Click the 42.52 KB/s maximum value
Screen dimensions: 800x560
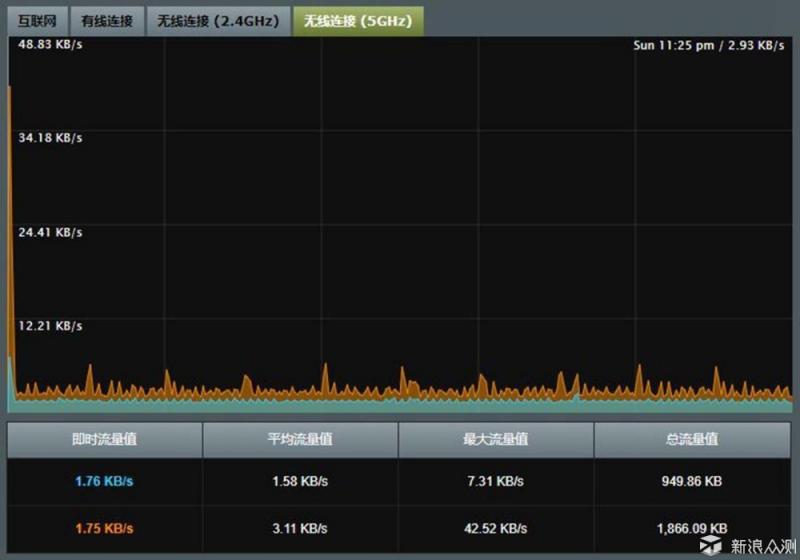click(x=495, y=528)
